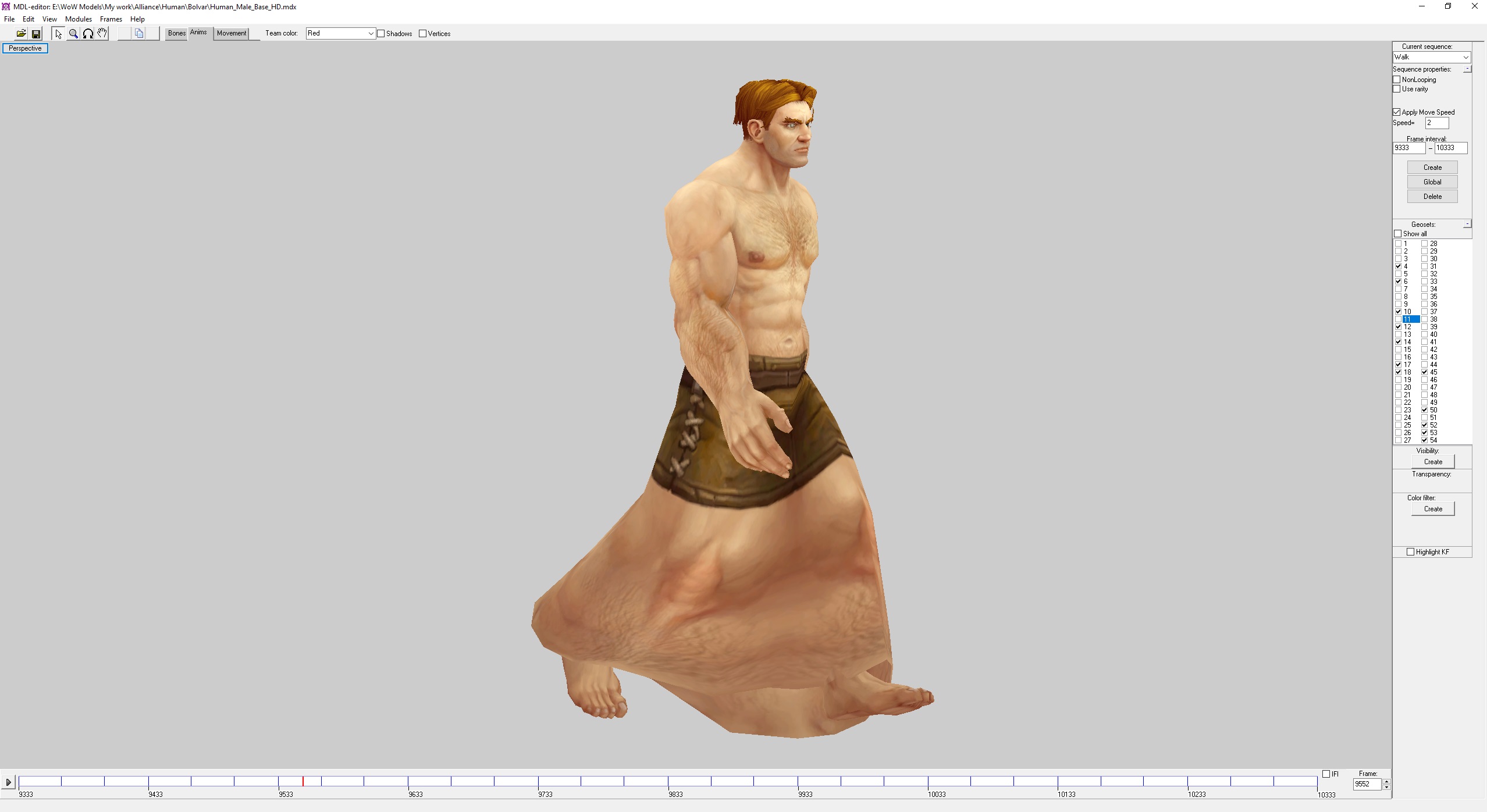Image resolution: width=1487 pixels, height=812 pixels.
Task: Uncheck geoset 18
Action: pos(1399,372)
